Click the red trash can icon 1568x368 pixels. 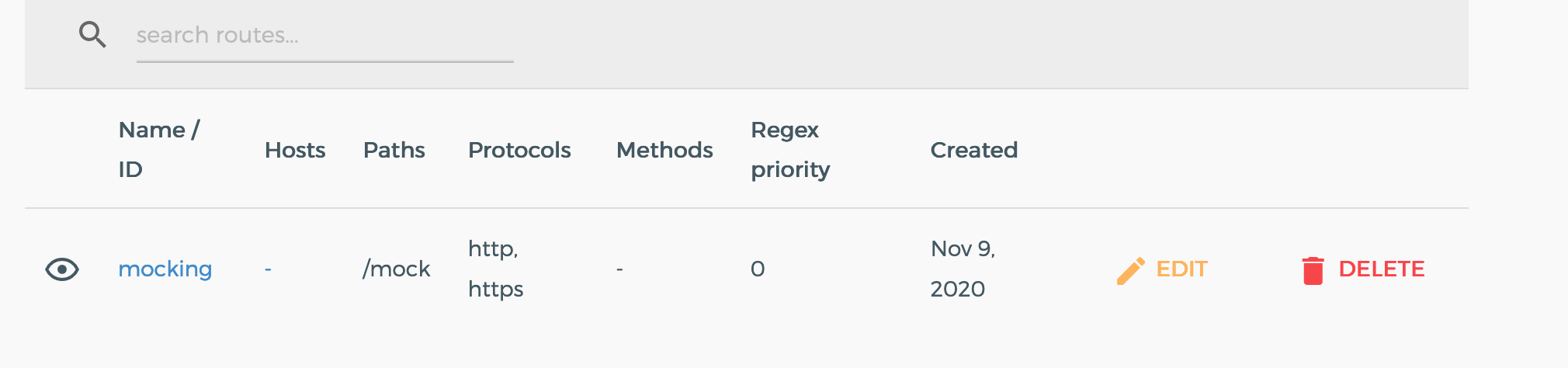coord(1313,270)
